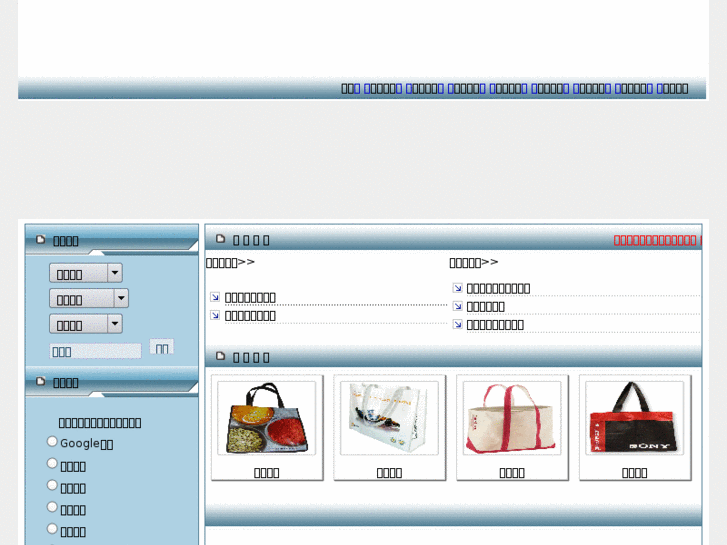Click the caption under the food-print bag
The height and width of the screenshot is (545, 727).
coord(267,473)
